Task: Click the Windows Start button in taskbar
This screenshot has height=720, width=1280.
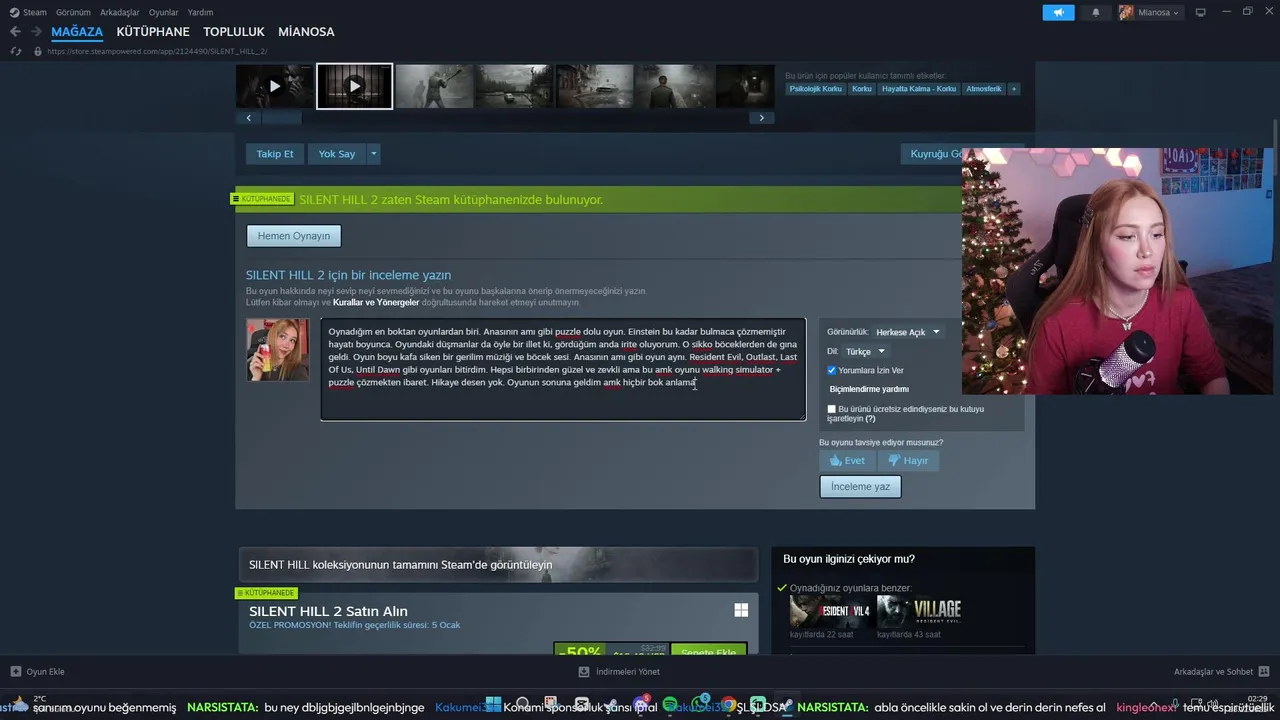Action: [x=493, y=705]
